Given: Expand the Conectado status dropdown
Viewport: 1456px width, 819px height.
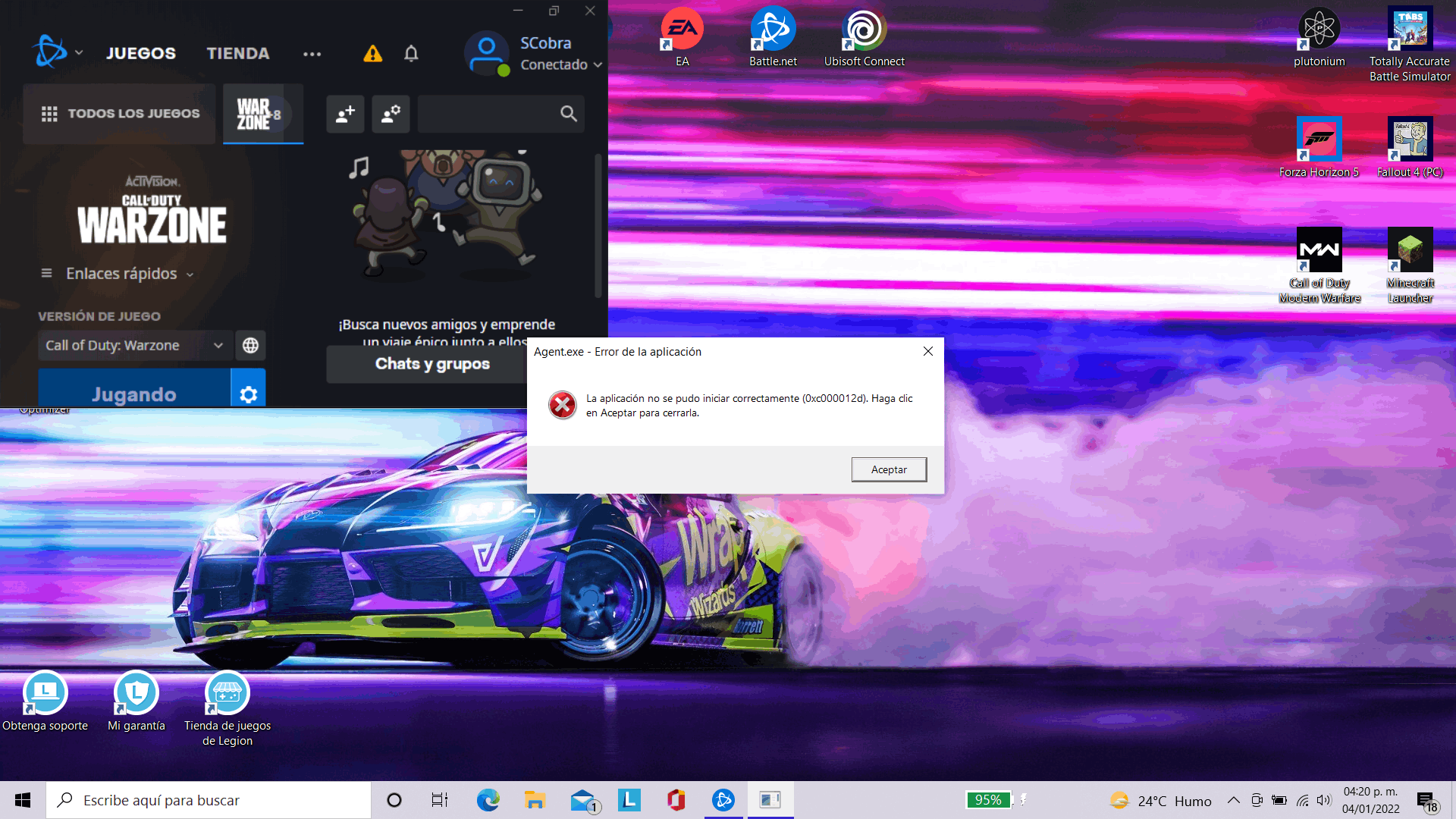Looking at the screenshot, I should coord(561,64).
